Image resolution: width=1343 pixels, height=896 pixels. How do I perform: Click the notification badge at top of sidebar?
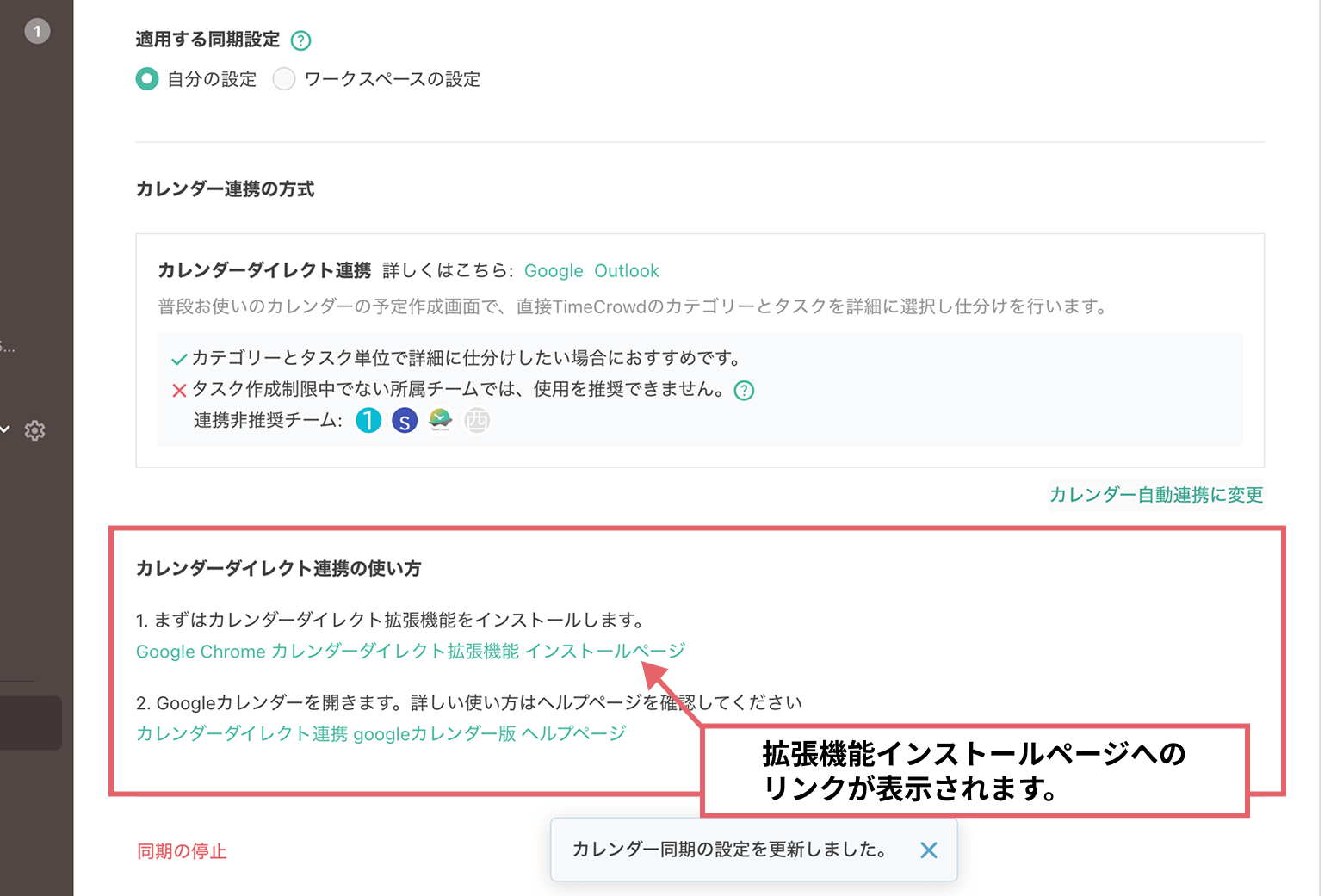point(36,31)
